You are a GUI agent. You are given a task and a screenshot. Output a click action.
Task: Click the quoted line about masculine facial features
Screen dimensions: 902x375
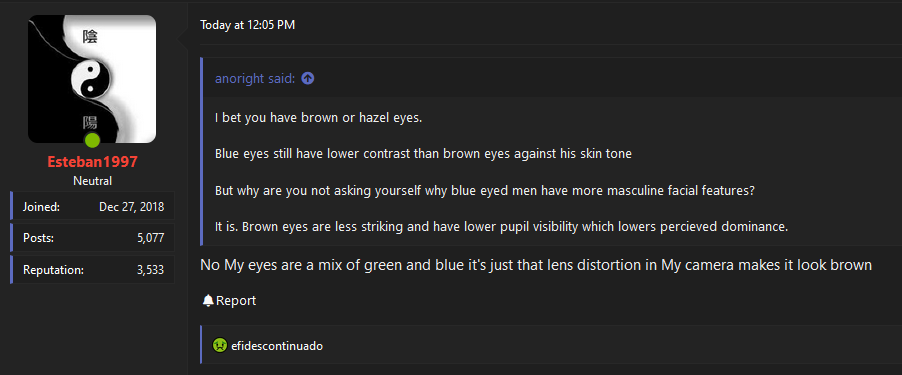click(484, 191)
